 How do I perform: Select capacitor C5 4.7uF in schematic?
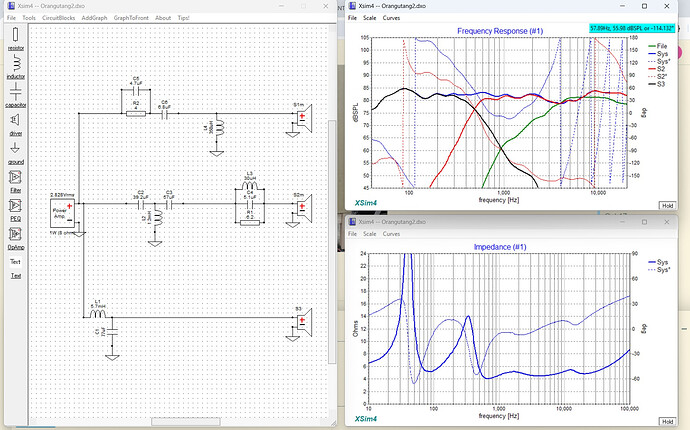[136, 89]
